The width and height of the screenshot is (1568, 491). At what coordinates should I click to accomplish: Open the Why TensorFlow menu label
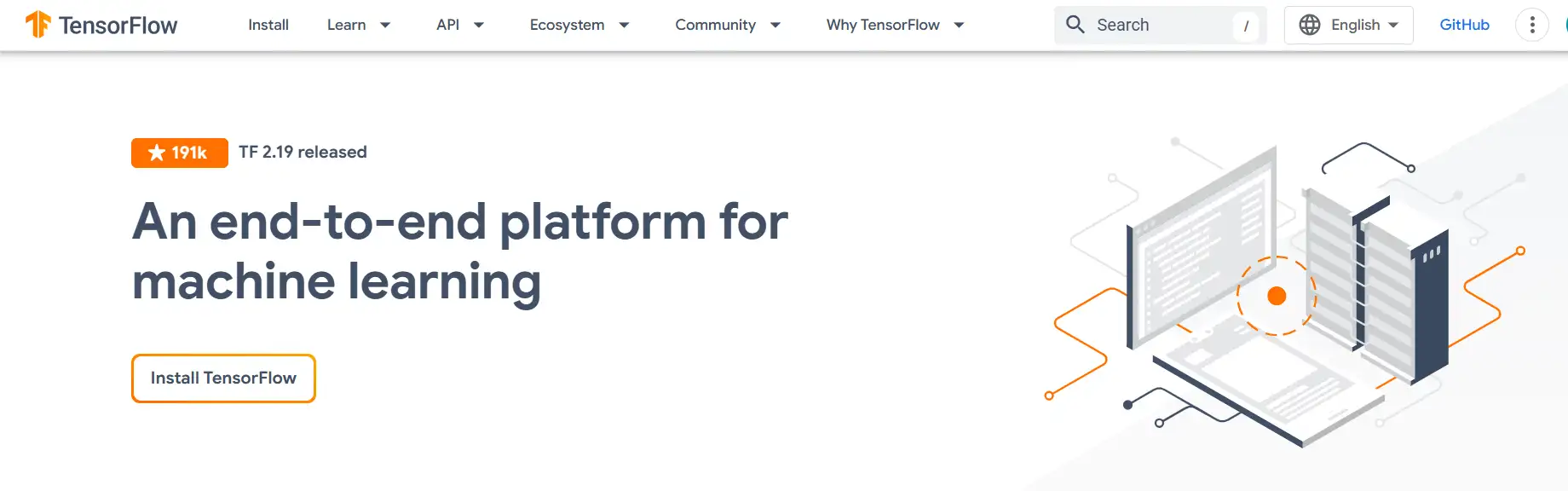tap(883, 25)
